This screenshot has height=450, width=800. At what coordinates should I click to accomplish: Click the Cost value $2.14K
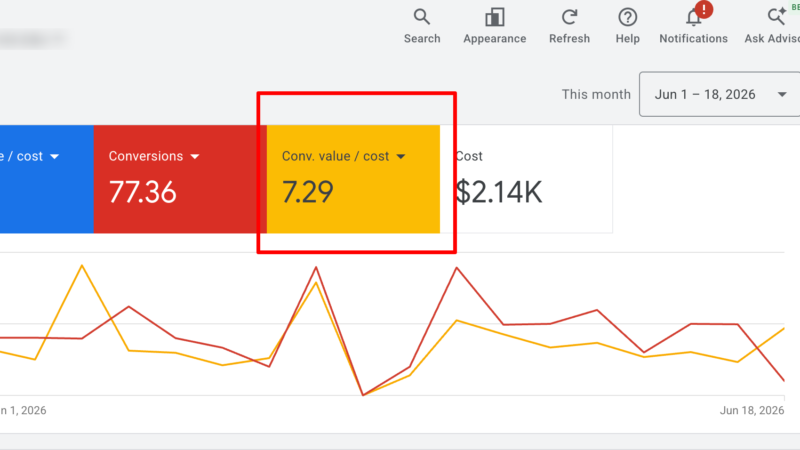(498, 192)
